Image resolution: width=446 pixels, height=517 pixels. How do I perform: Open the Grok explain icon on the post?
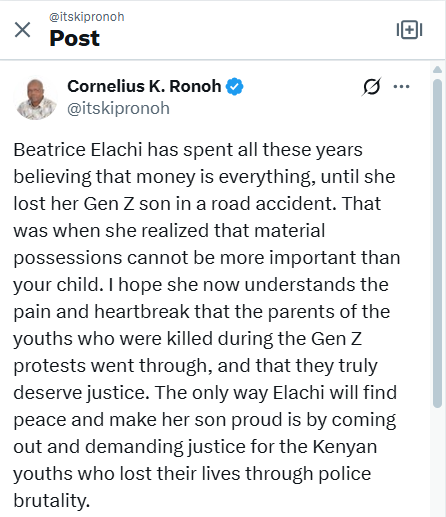coord(371,87)
